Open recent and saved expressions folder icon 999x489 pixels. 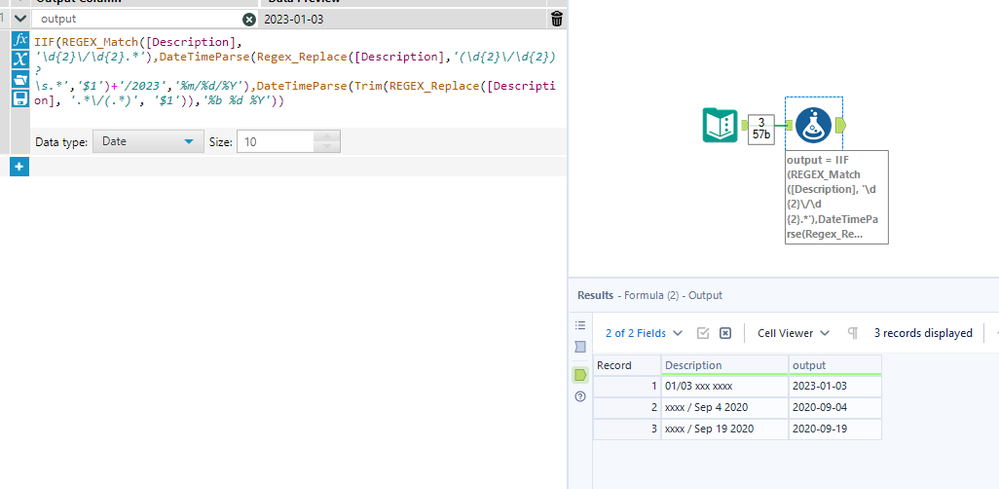[20, 79]
